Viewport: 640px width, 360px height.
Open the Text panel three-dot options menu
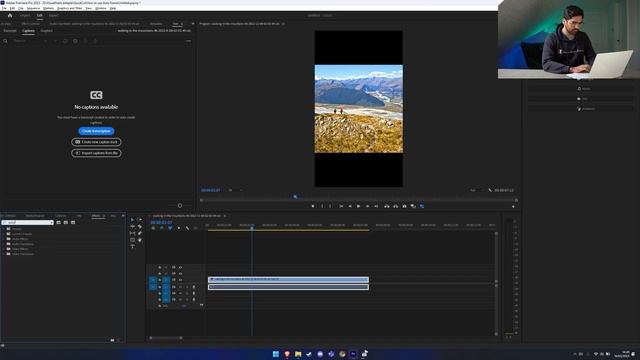click(x=188, y=41)
